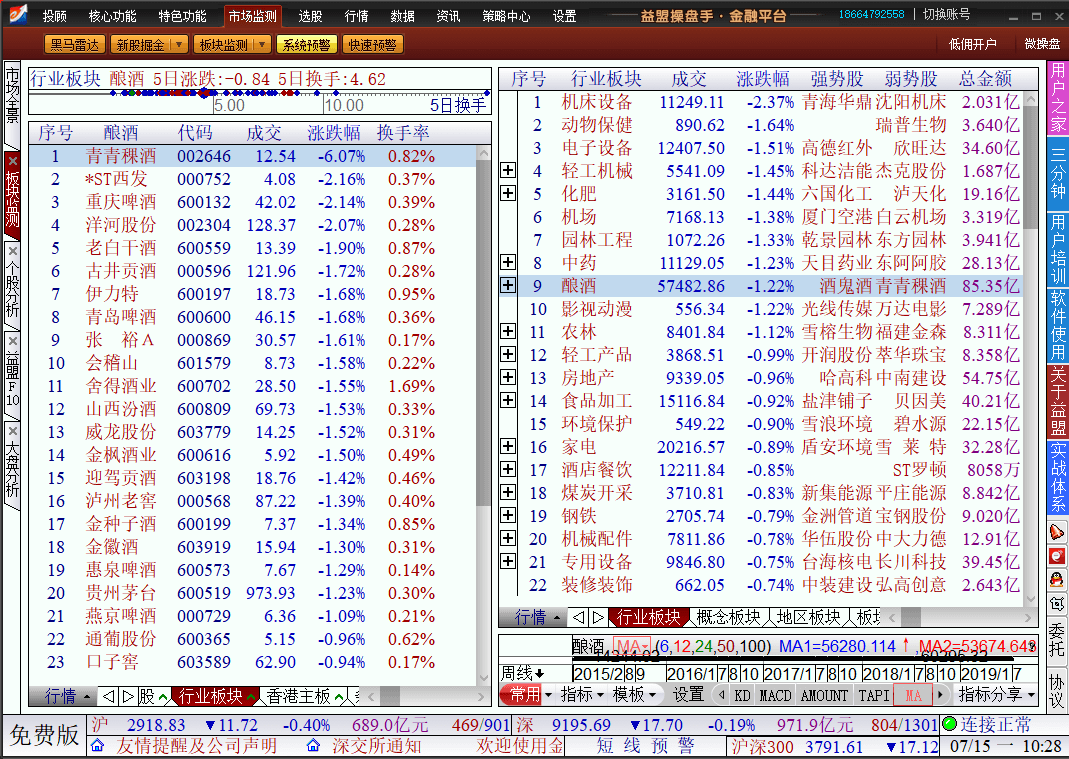This screenshot has height=759, width=1069.
Task: Click the 黑马雷达 button
Action: point(75,45)
